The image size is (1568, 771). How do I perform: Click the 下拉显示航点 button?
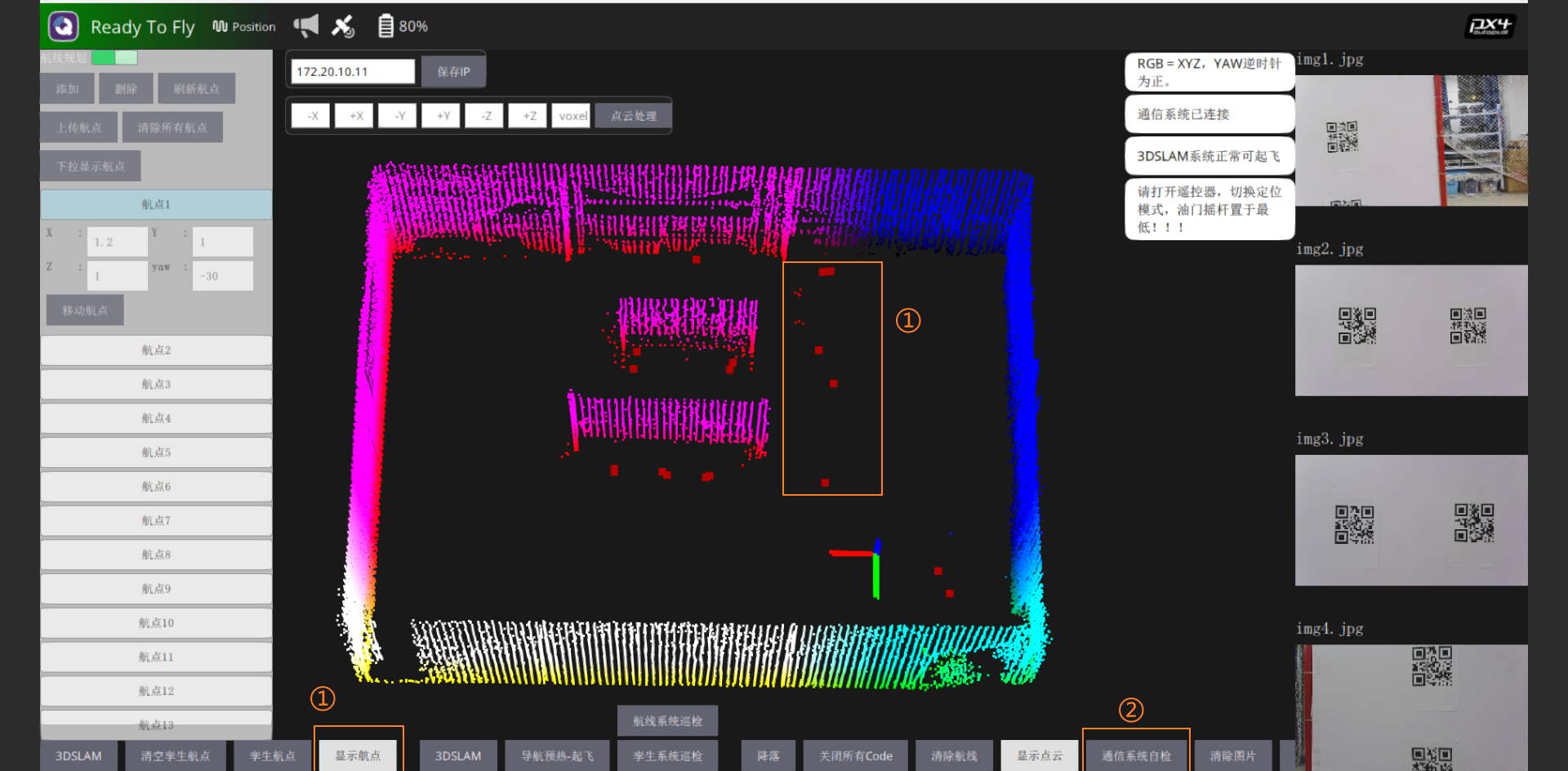[x=91, y=166]
